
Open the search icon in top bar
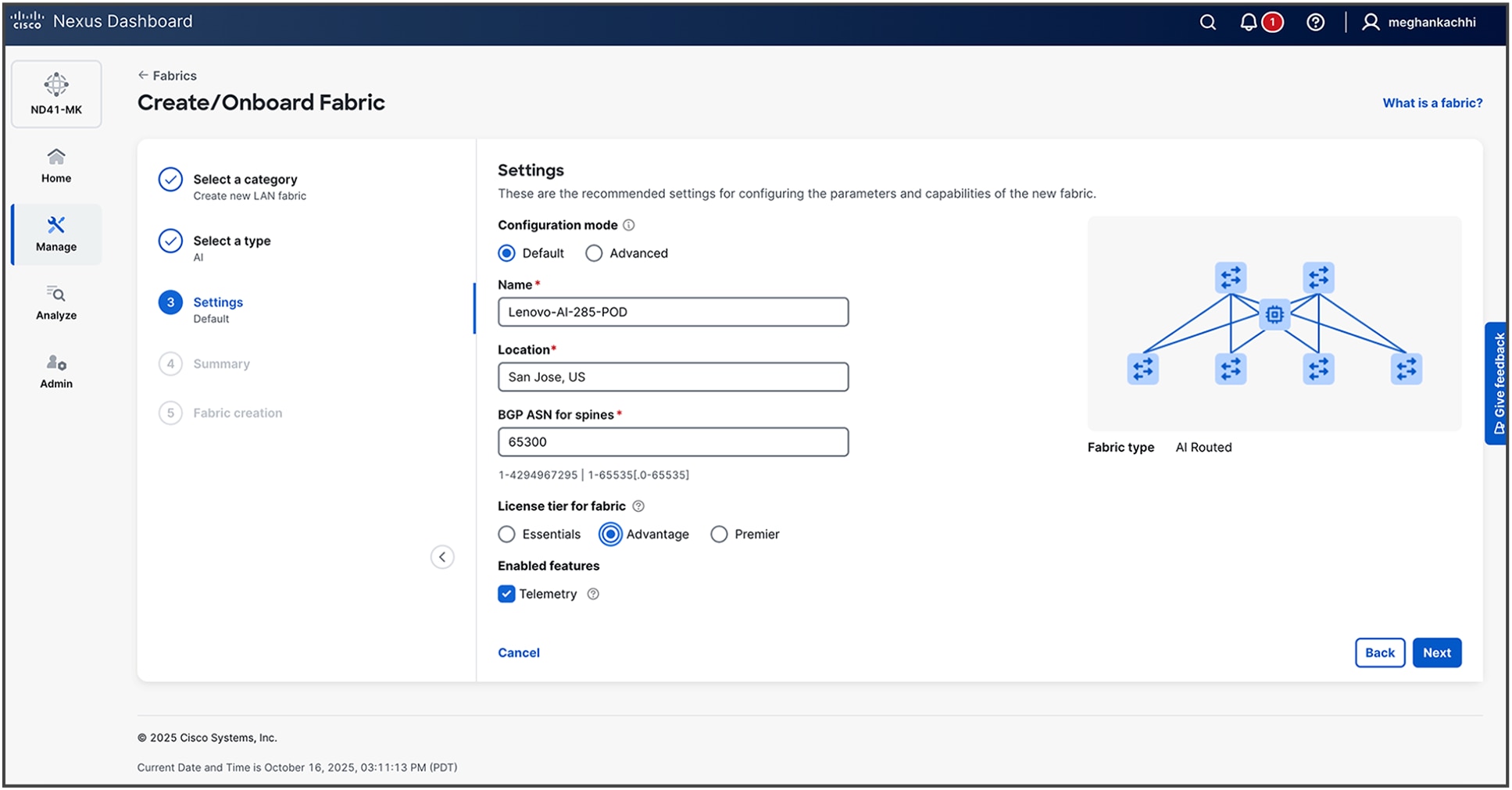(x=1207, y=22)
